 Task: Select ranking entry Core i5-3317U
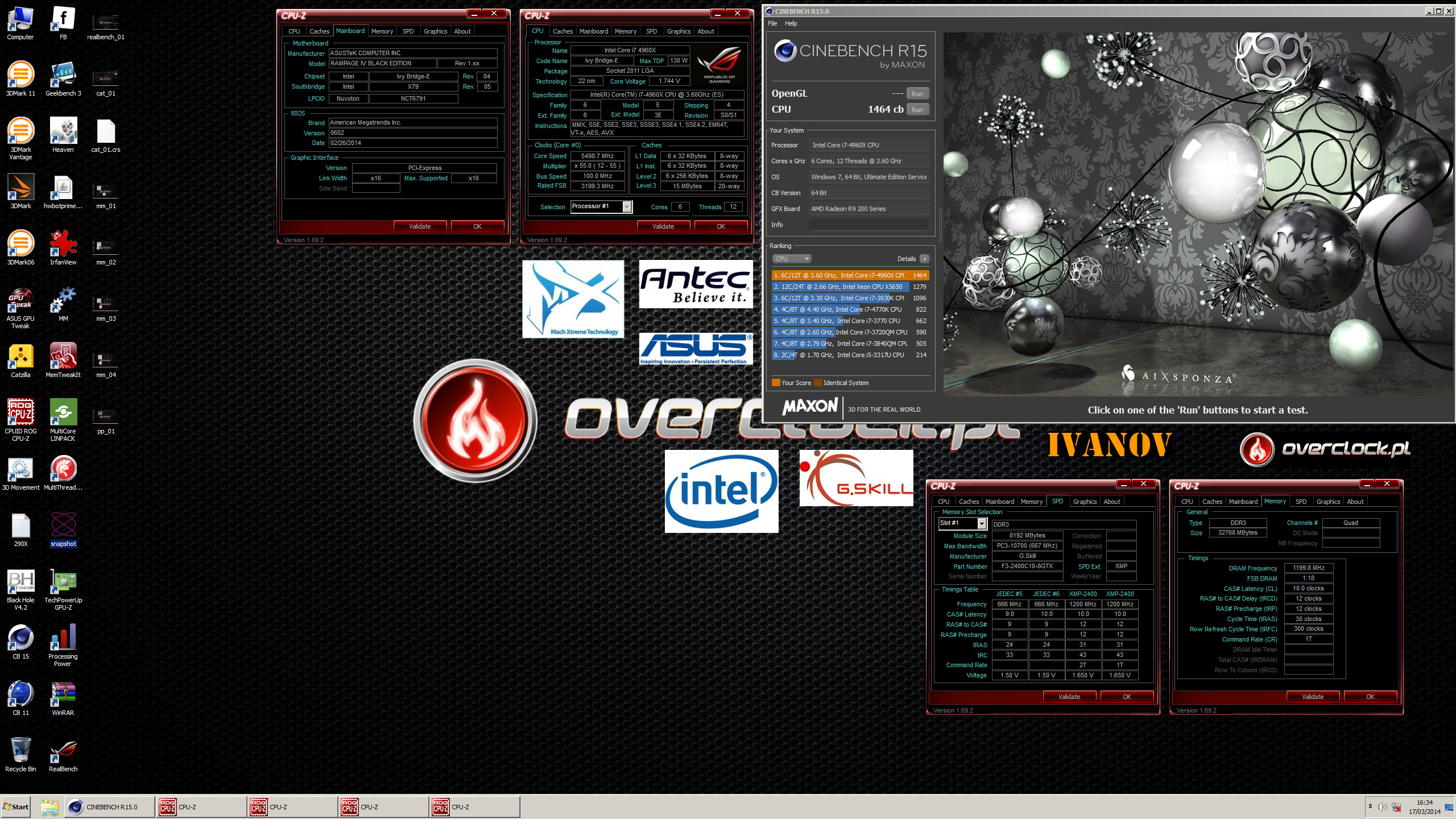click(850, 355)
